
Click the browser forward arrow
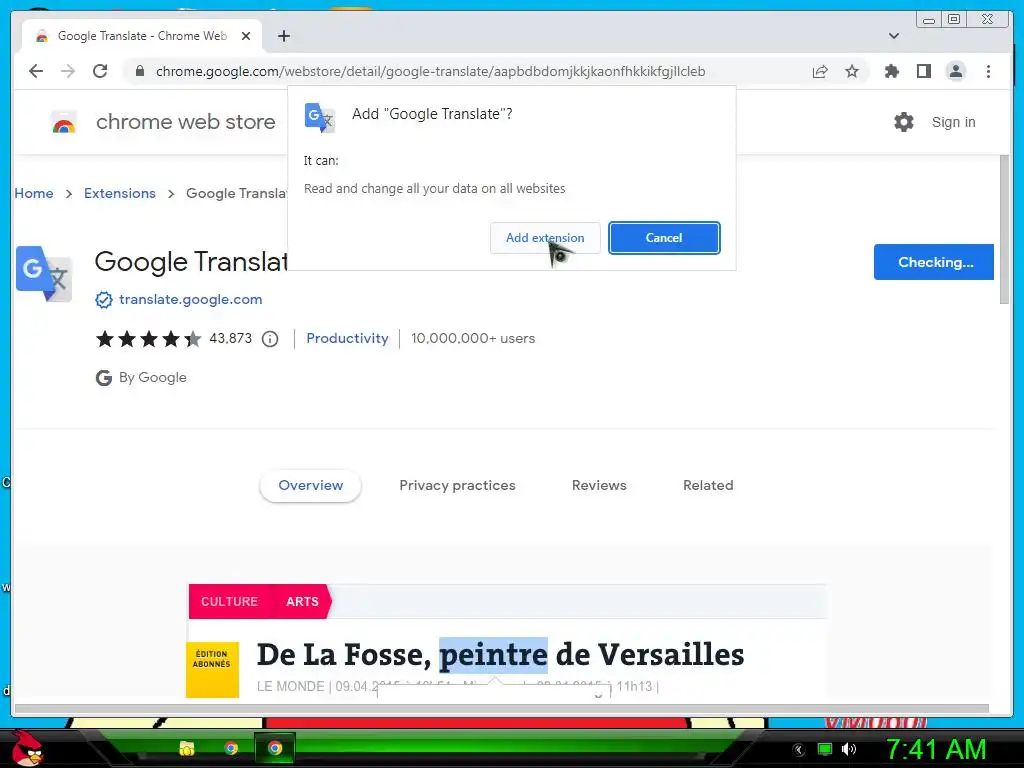click(x=68, y=71)
